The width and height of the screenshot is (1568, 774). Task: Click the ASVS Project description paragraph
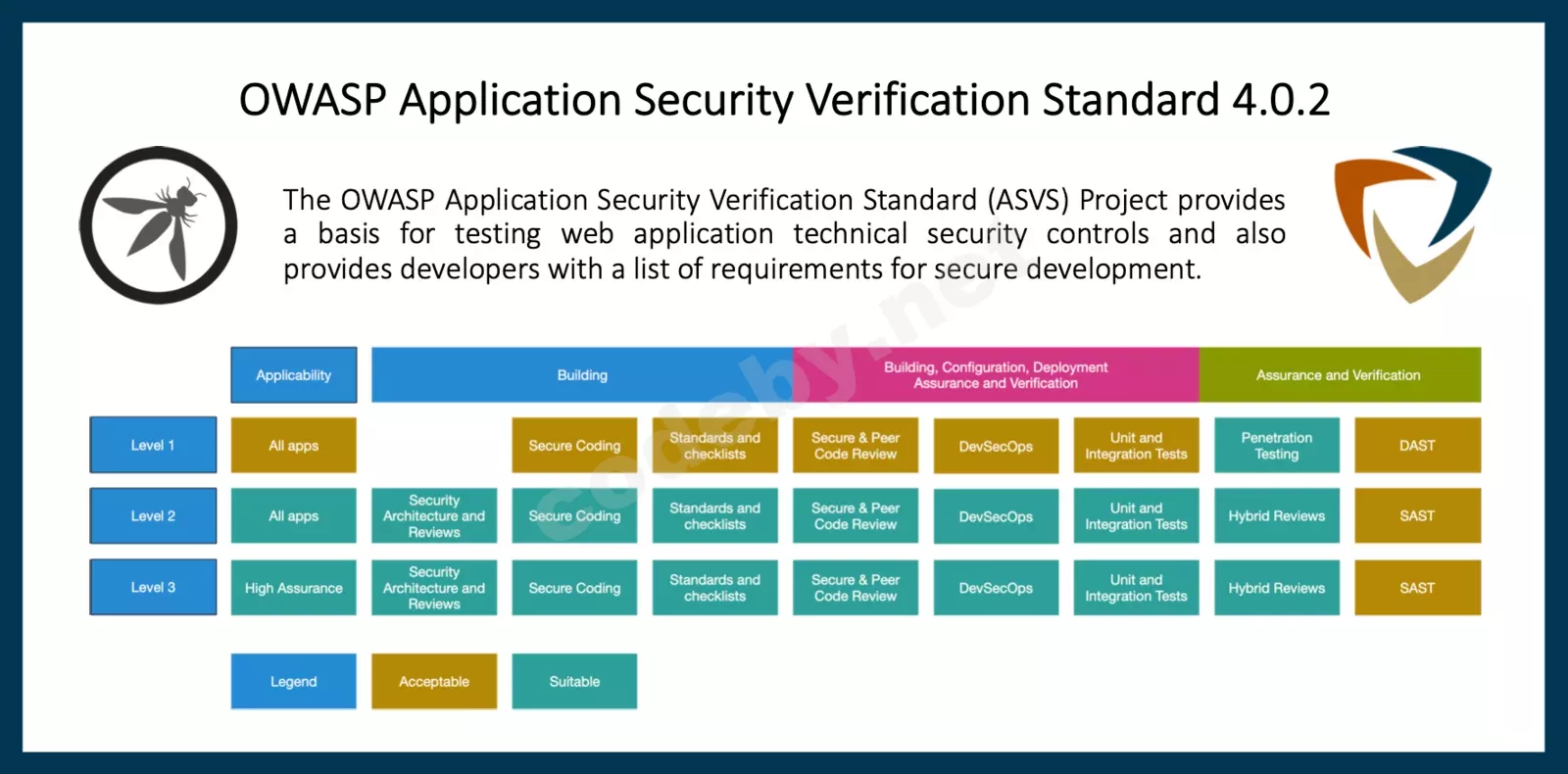pyautogui.click(x=784, y=234)
